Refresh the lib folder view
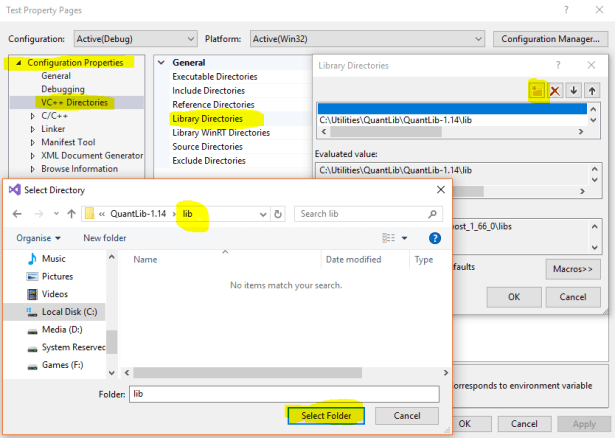Viewport: 615px width, 438px height. (278, 214)
